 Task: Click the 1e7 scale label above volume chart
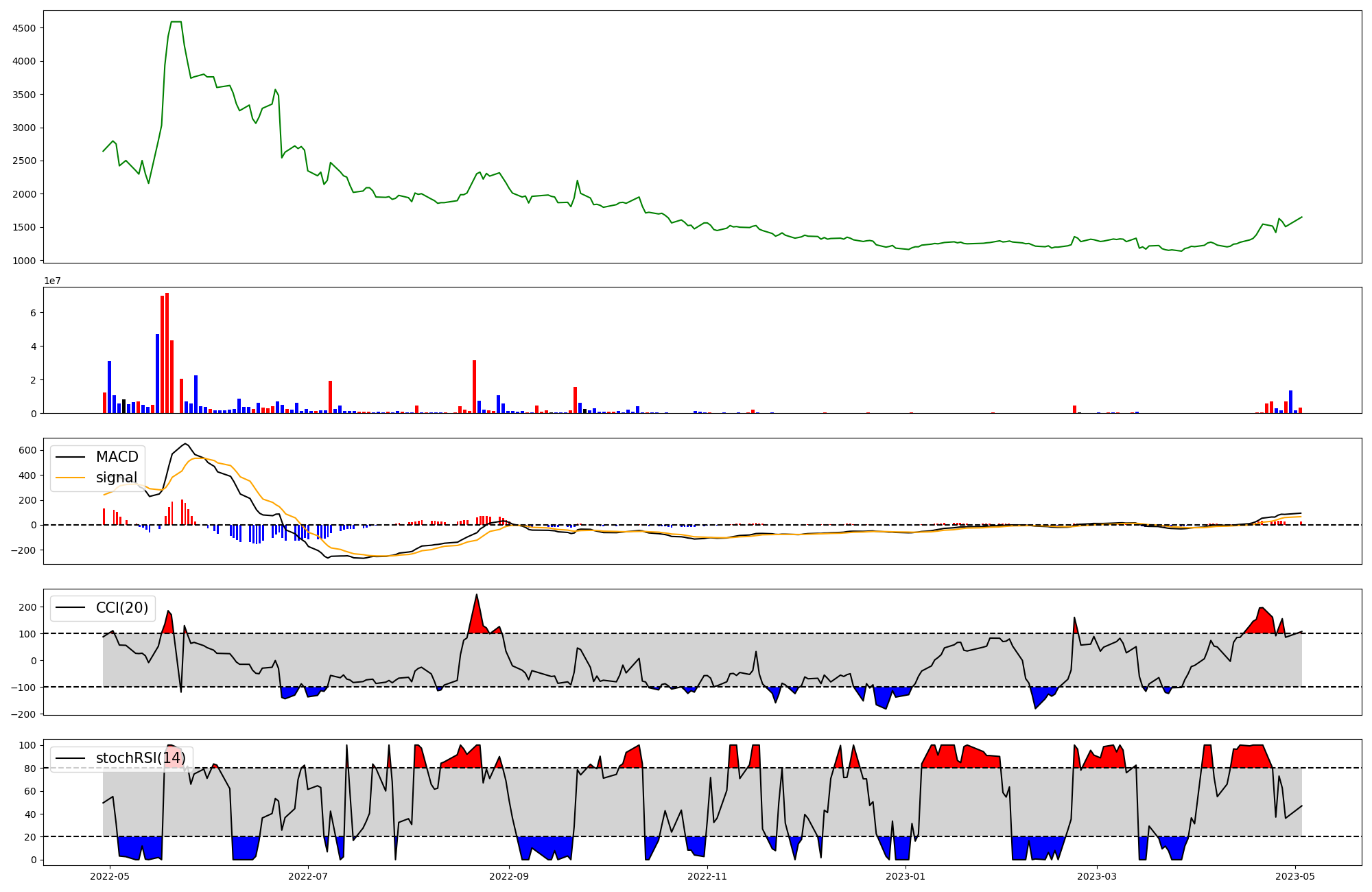pos(52,281)
